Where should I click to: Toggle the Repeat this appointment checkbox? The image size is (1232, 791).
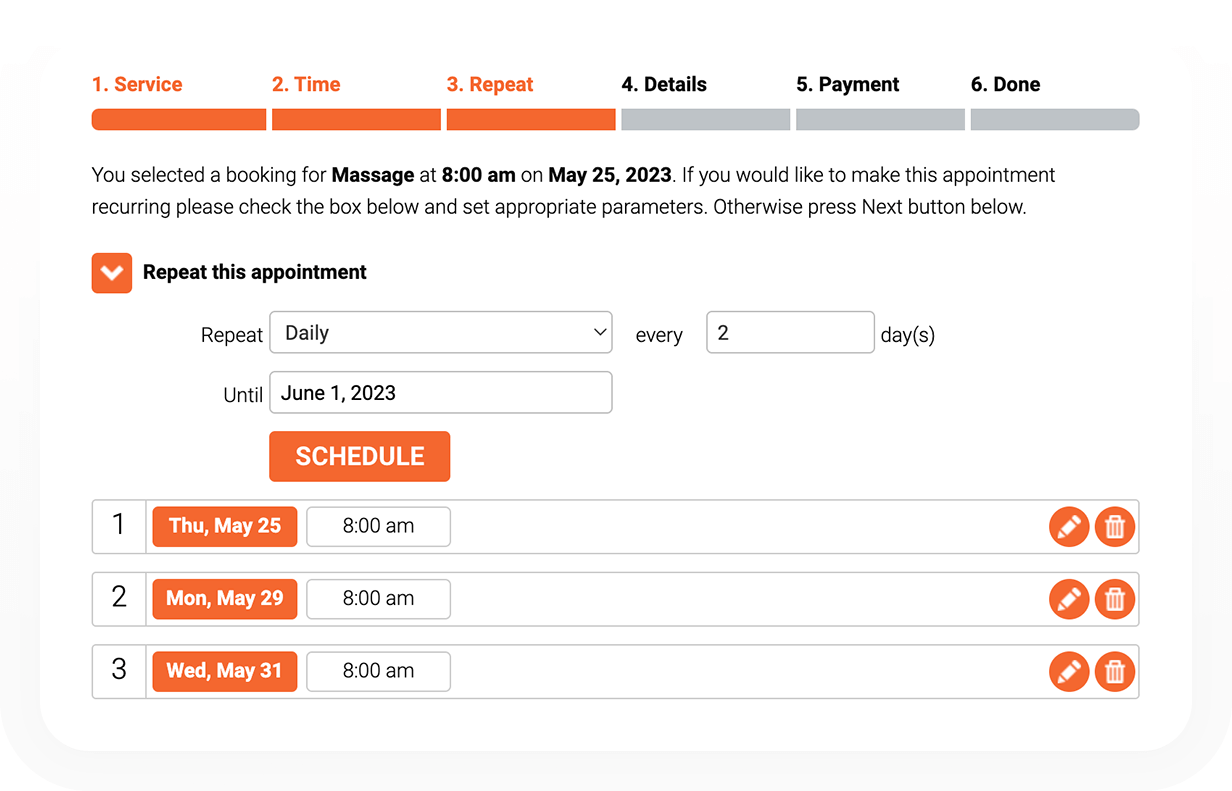[112, 272]
